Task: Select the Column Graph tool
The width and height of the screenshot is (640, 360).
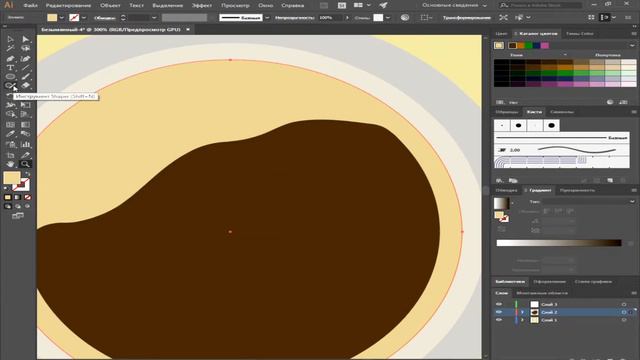Action: click(x=25, y=144)
